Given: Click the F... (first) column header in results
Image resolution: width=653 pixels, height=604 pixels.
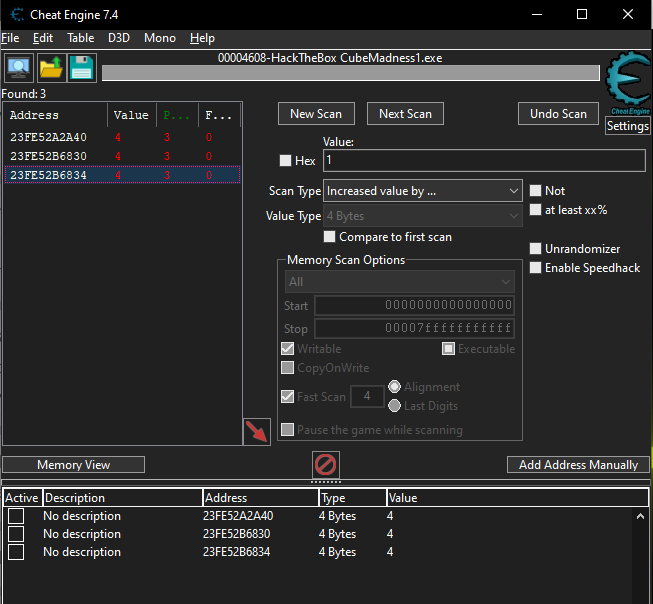Looking at the screenshot, I should [x=219, y=115].
